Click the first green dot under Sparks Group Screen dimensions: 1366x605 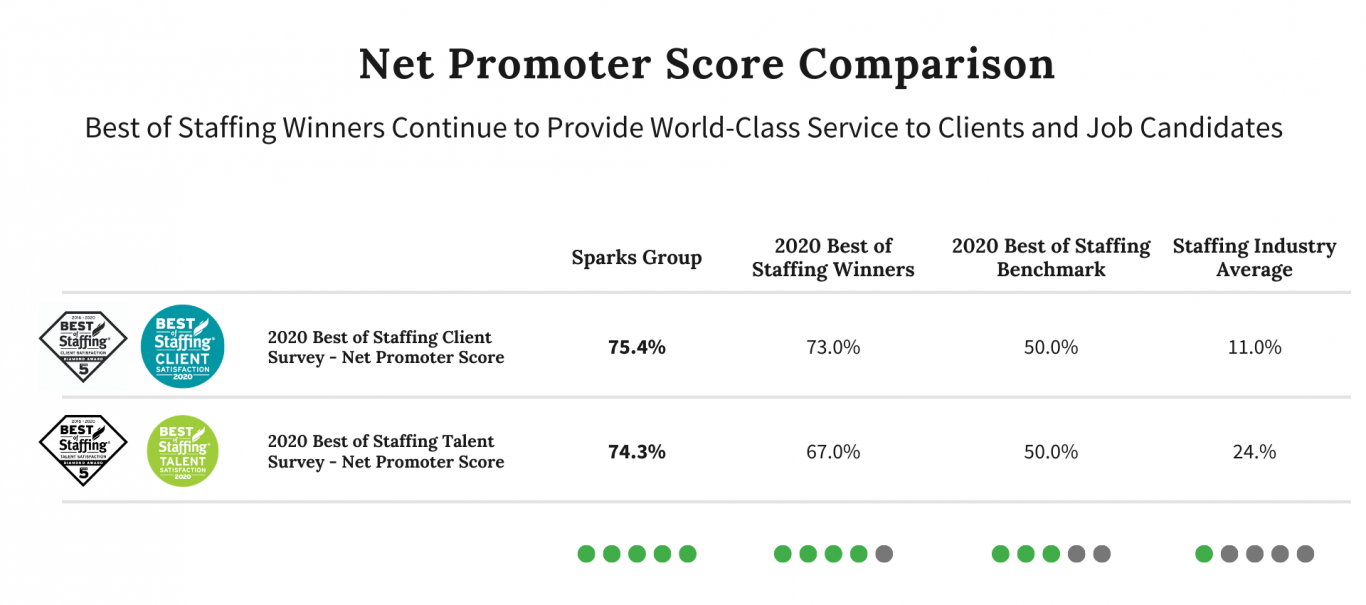(x=587, y=553)
